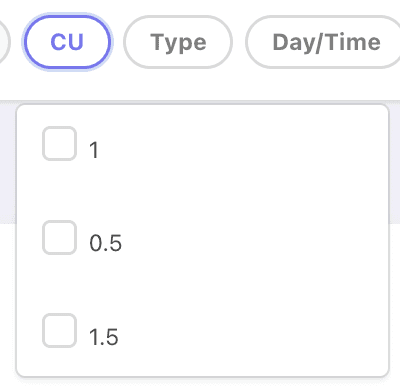Tick the 0.5 CU checkbox
400x388 pixels.
(x=59, y=237)
